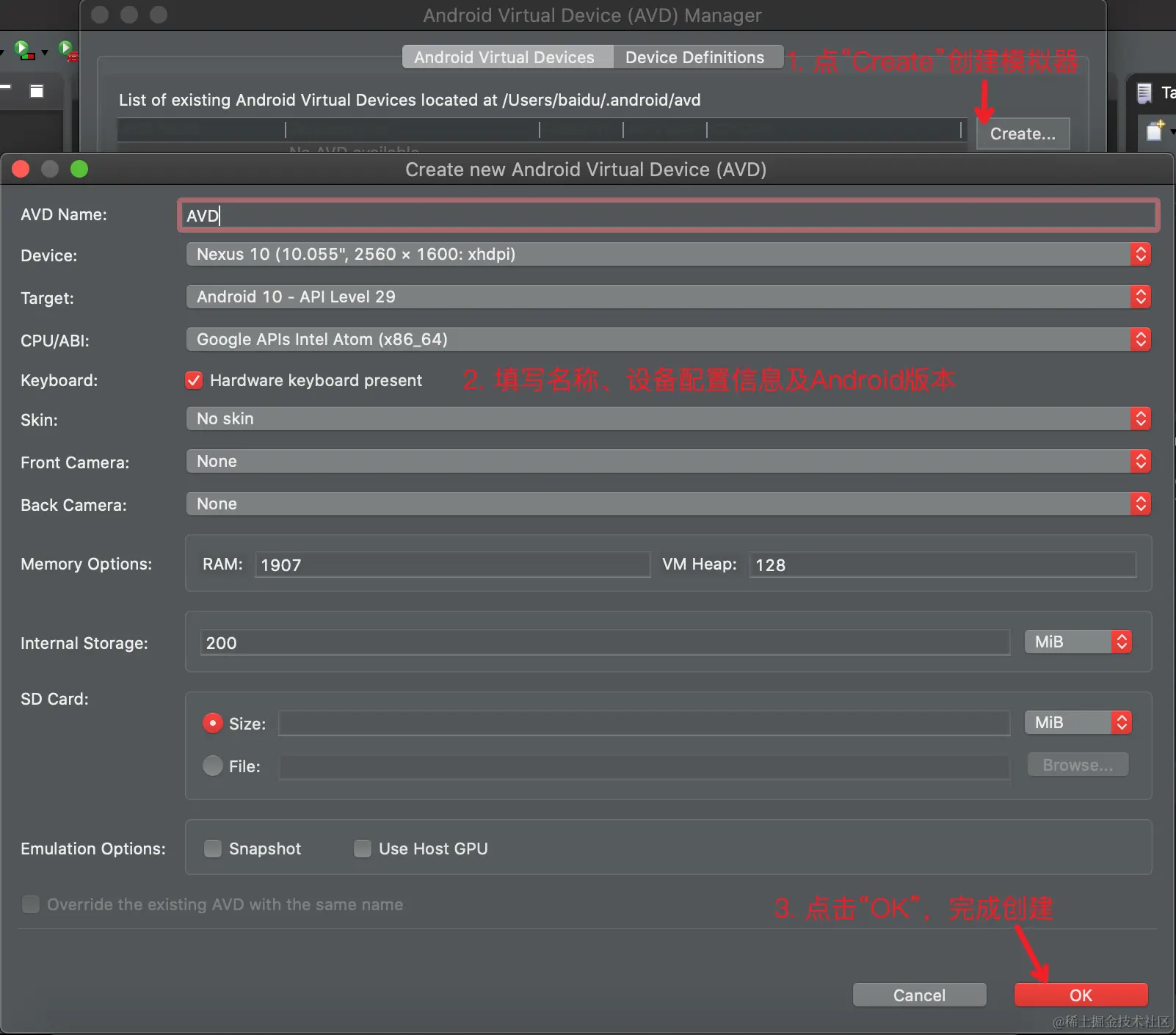
Task: Open the Device dropdown showing Nexus 10
Action: click(668, 255)
